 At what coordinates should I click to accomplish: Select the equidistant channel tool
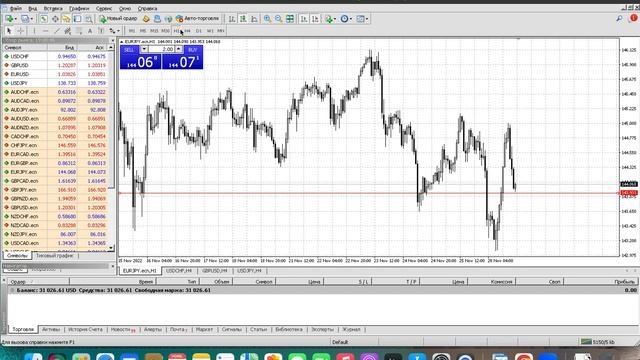(68, 31)
